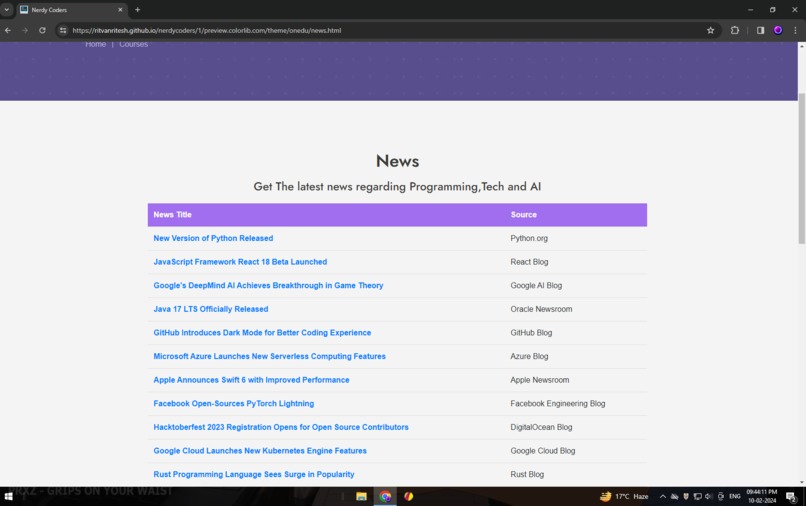Open the Home breadcrumb link
Image resolution: width=806 pixels, height=506 pixels.
(96, 44)
